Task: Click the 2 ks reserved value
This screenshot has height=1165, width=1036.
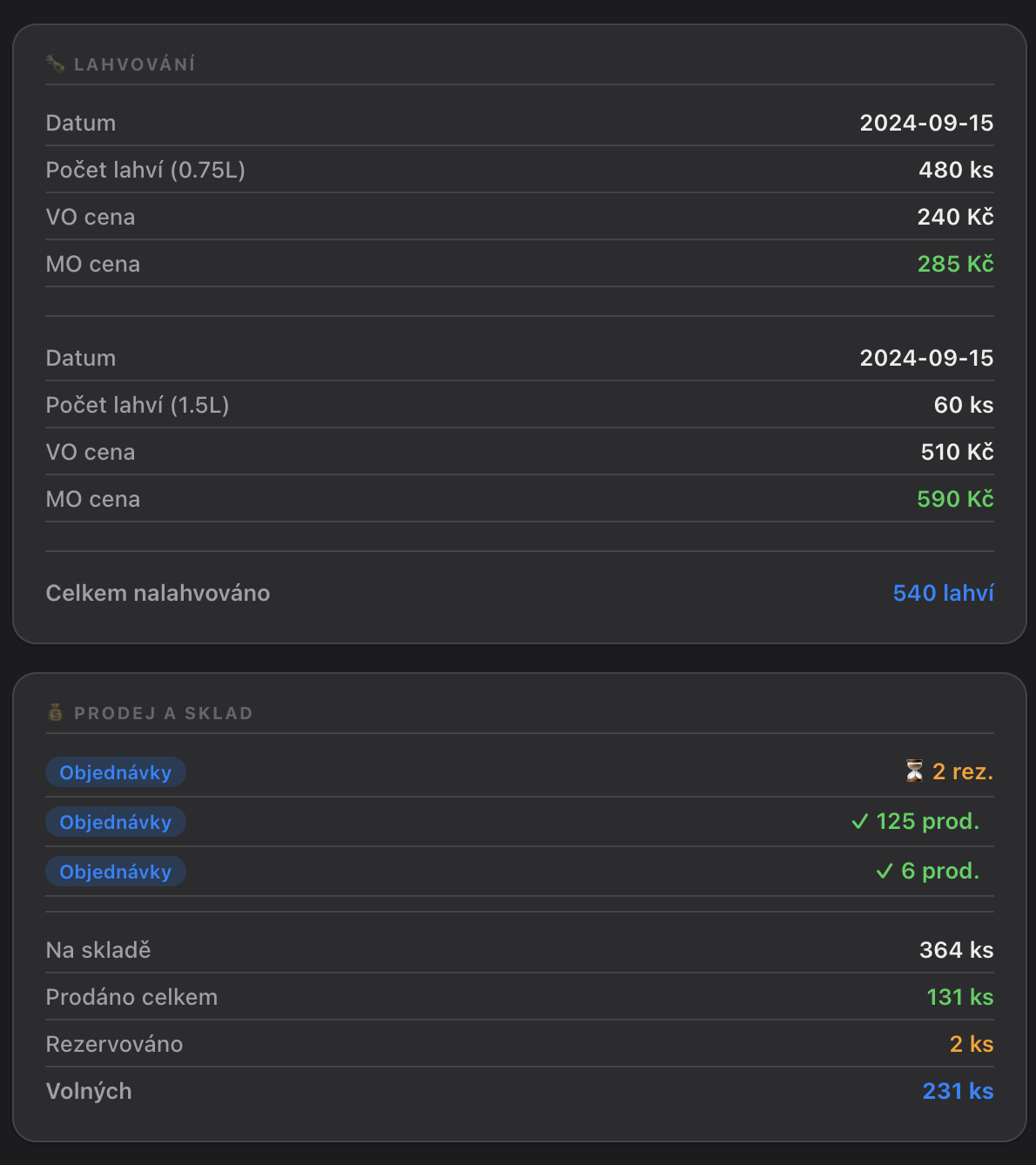Action: click(x=971, y=1044)
